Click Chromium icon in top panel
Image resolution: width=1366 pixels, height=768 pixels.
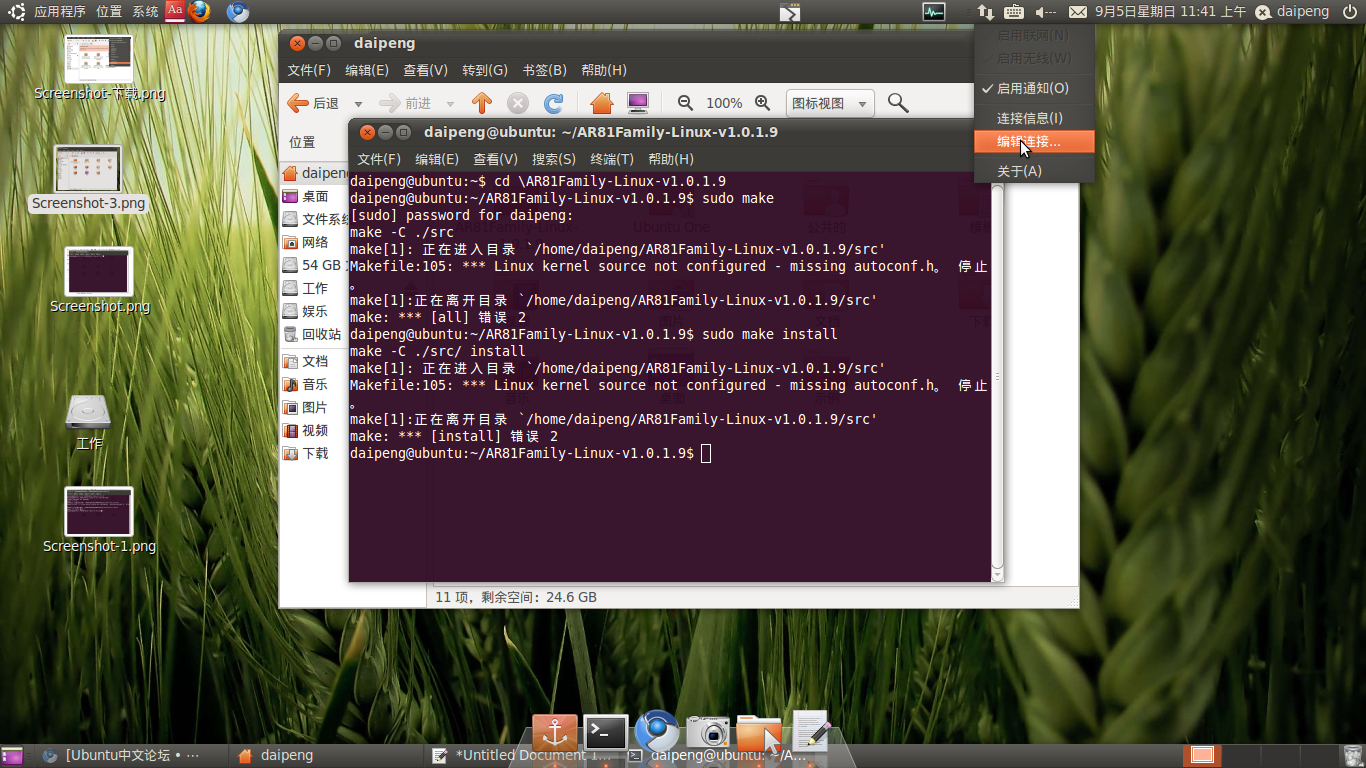(237, 12)
